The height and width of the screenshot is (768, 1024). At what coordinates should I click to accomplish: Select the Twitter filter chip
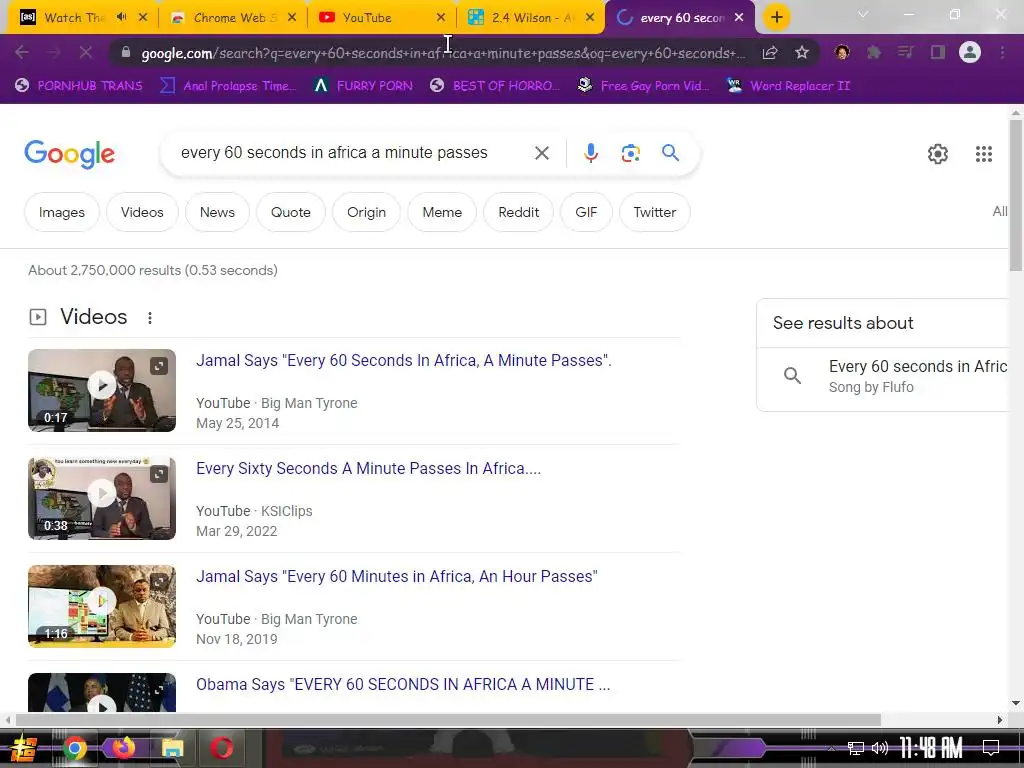[x=654, y=212]
